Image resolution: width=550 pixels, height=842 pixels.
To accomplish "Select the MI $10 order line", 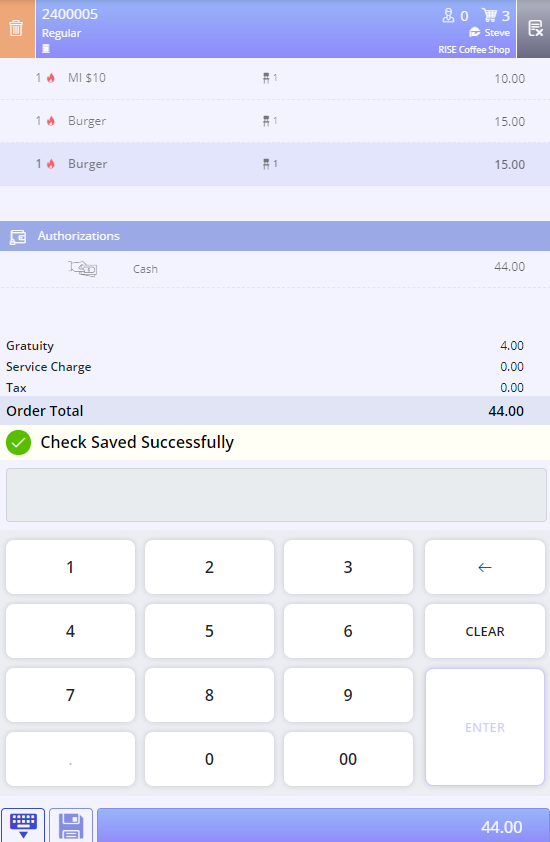I will click(275, 78).
